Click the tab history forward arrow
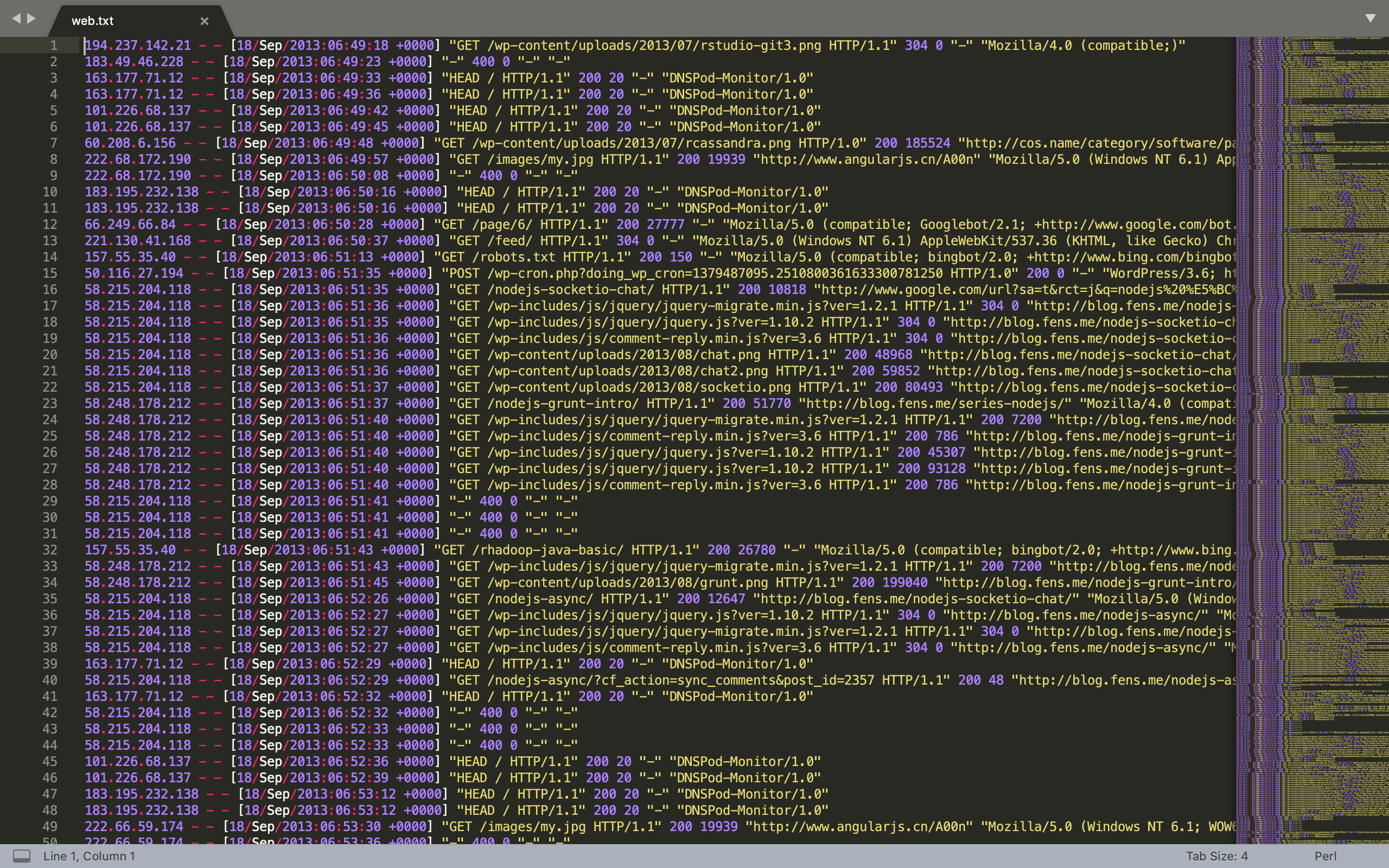Image resolution: width=1389 pixels, height=868 pixels. coord(31,19)
